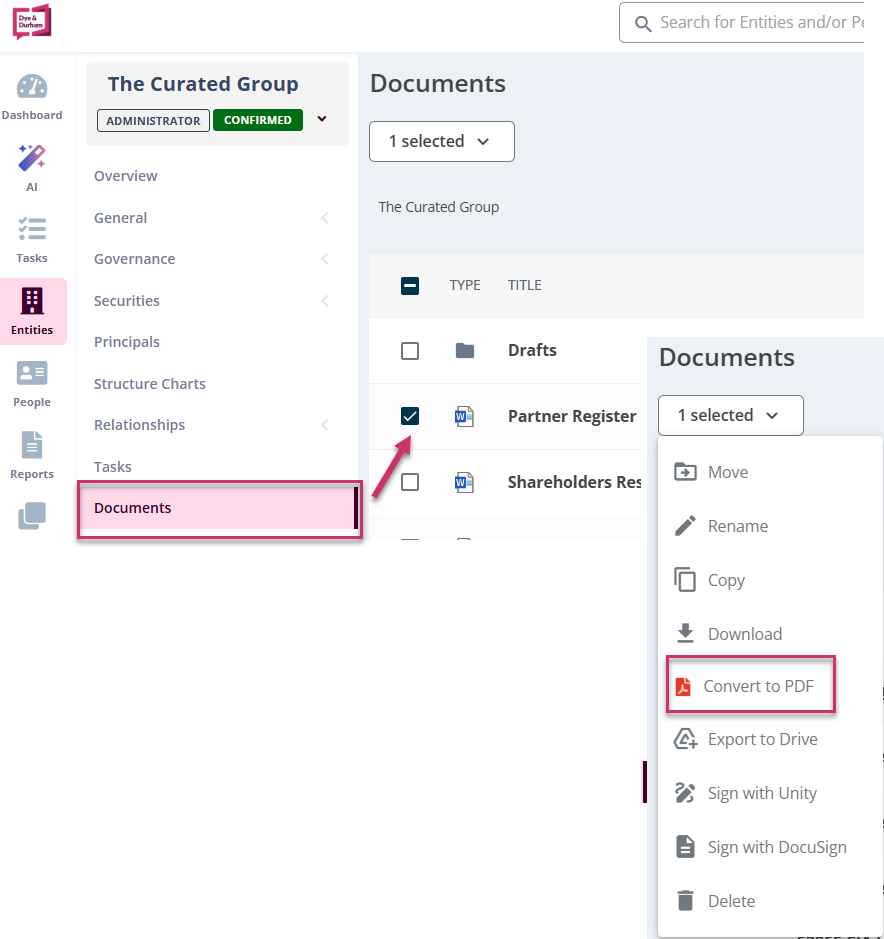
Task: Open the Partner Register document title
Action: coord(572,416)
